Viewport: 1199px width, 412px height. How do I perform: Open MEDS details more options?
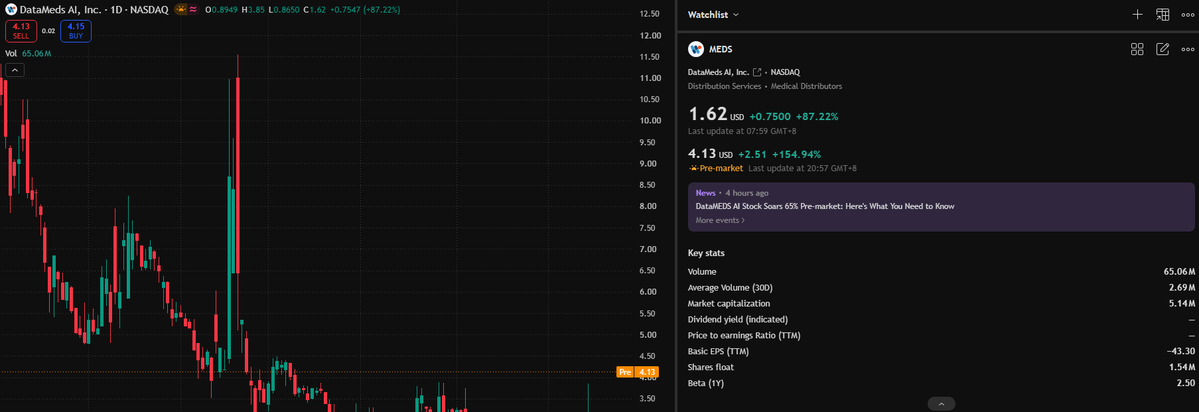(1187, 49)
